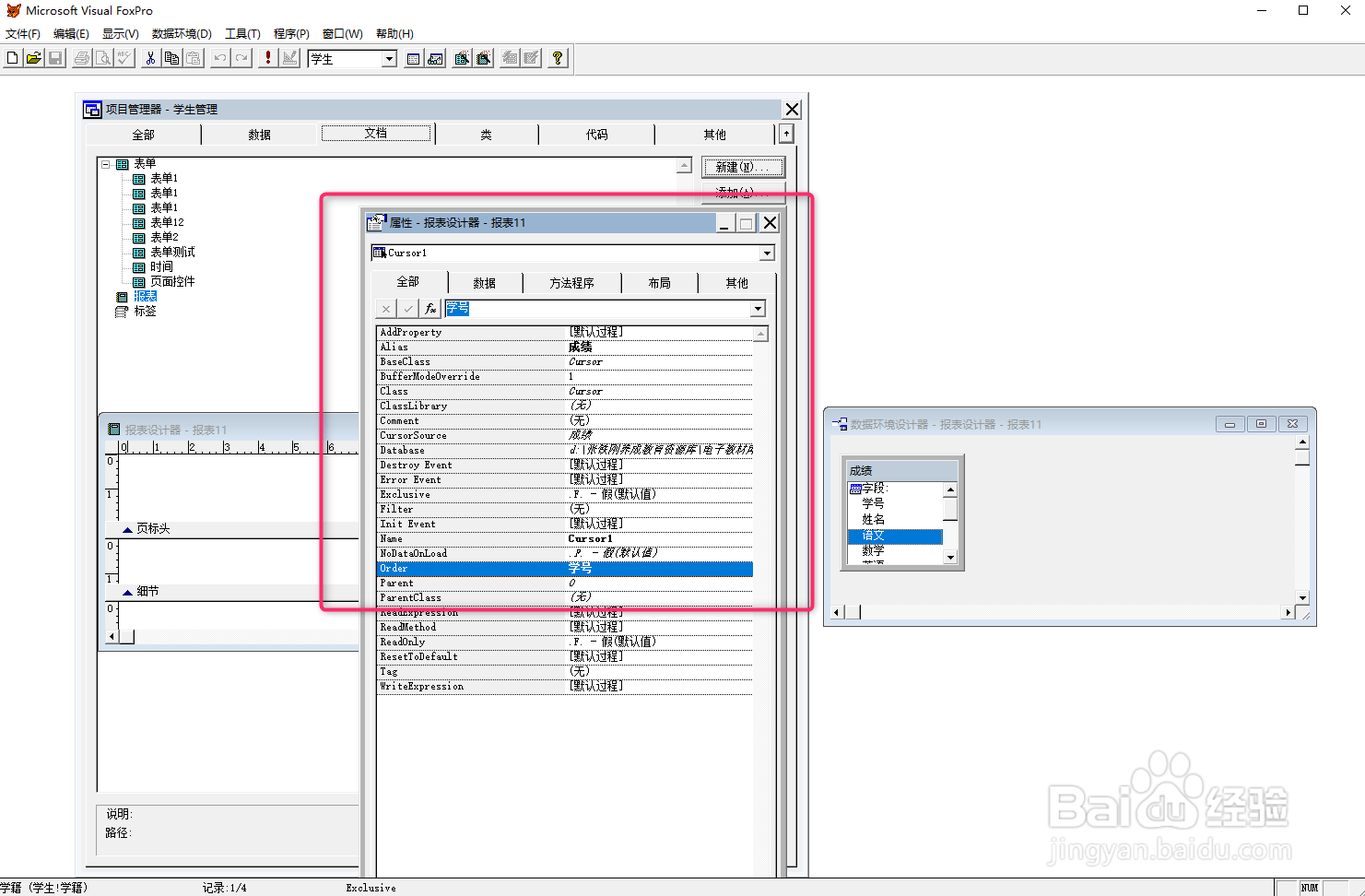Click the yellow Help question icon
This screenshot has width=1365, height=896.
[558, 58]
